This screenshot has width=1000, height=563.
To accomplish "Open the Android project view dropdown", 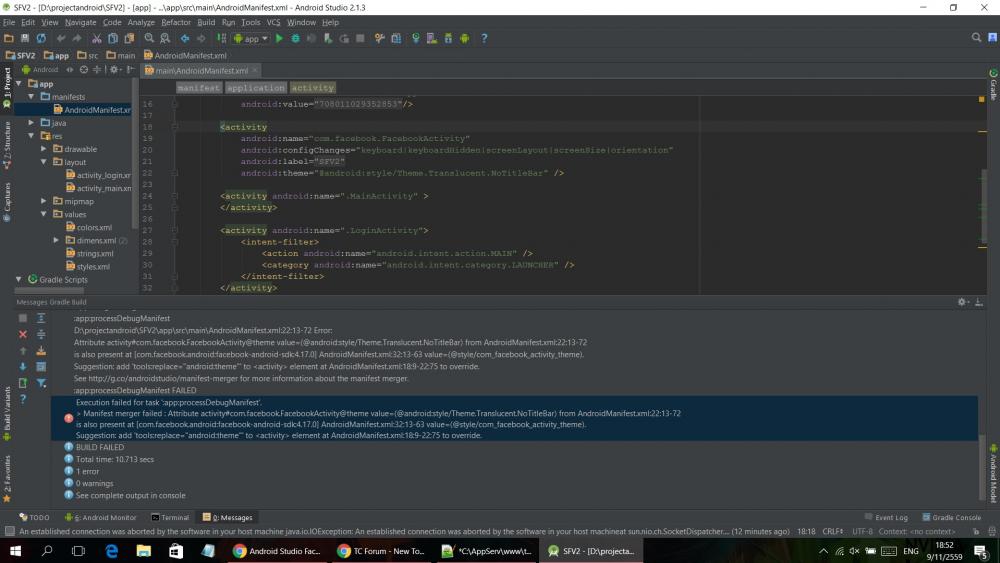I will coord(41,69).
